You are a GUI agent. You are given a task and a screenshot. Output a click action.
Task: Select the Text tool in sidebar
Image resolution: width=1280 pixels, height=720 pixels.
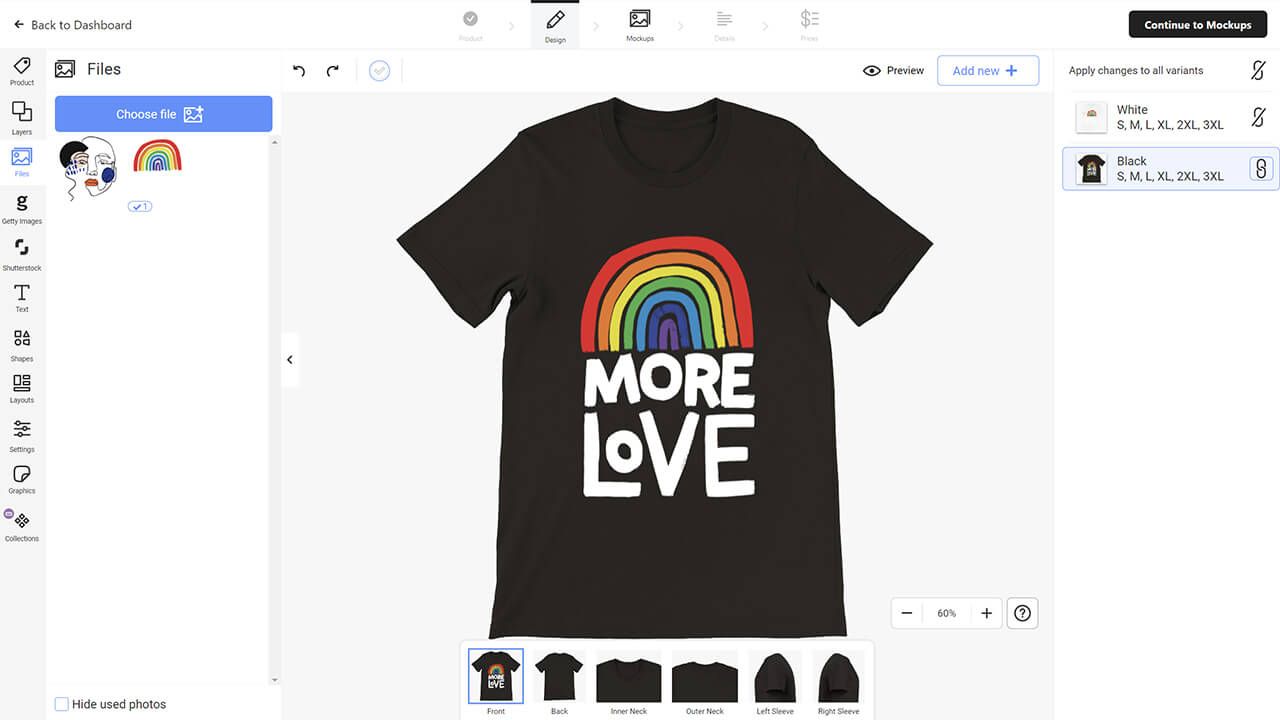click(21, 295)
